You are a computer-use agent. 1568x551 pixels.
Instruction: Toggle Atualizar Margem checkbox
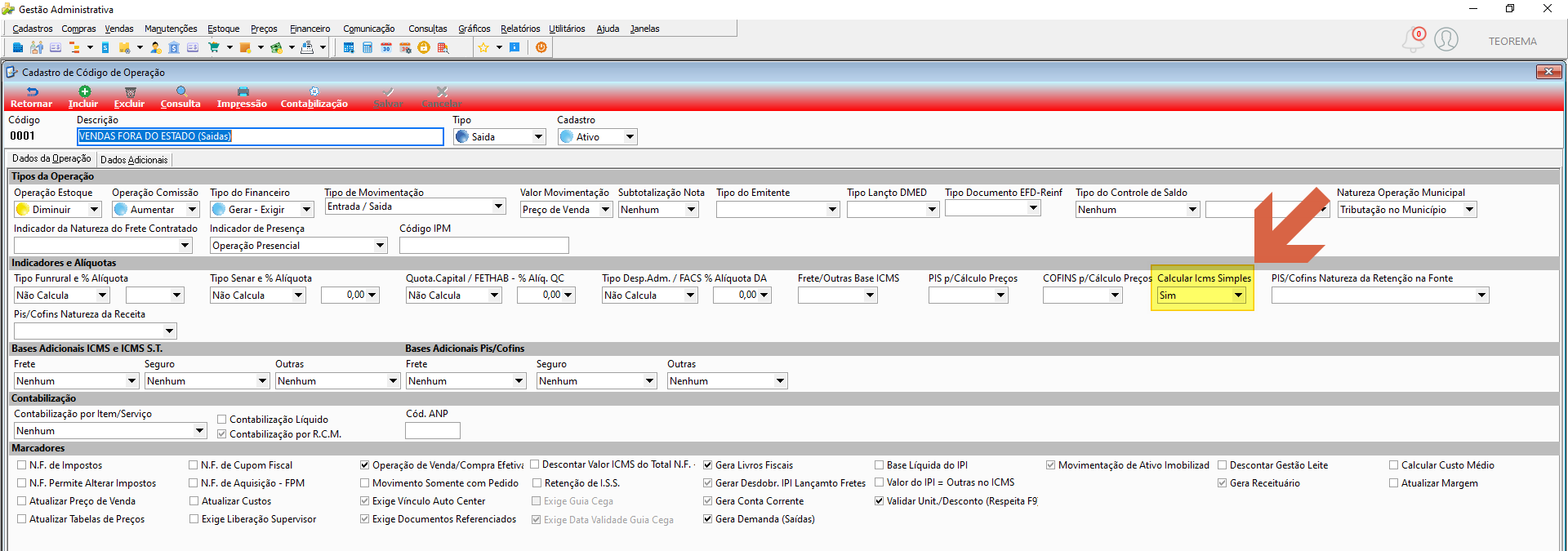pos(1394,483)
